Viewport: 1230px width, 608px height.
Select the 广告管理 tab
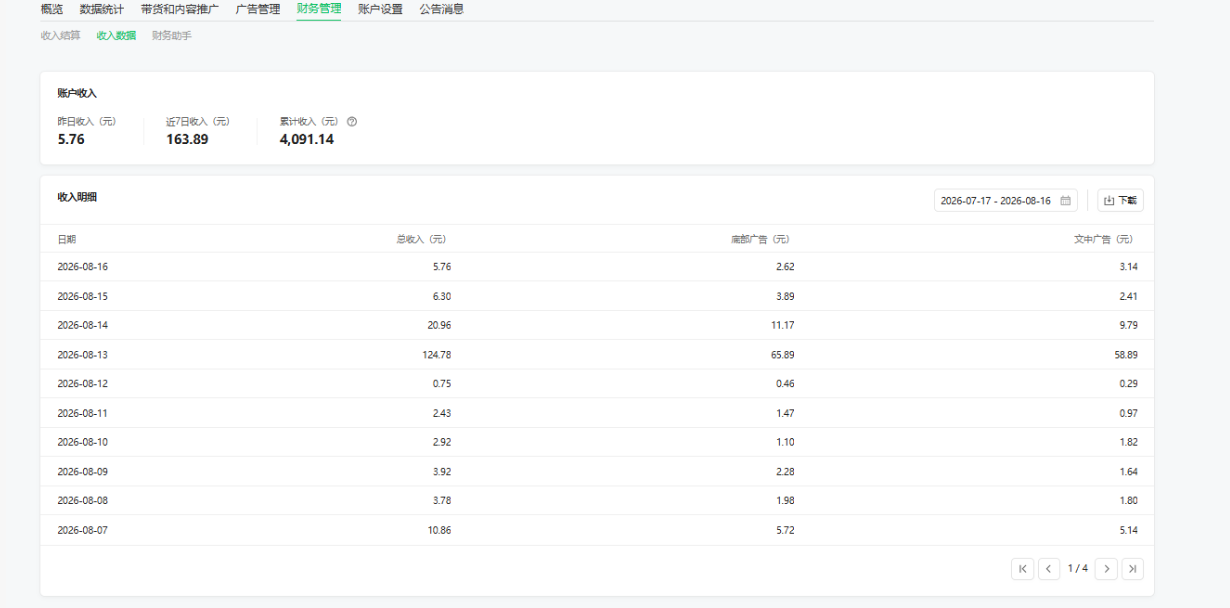click(258, 9)
